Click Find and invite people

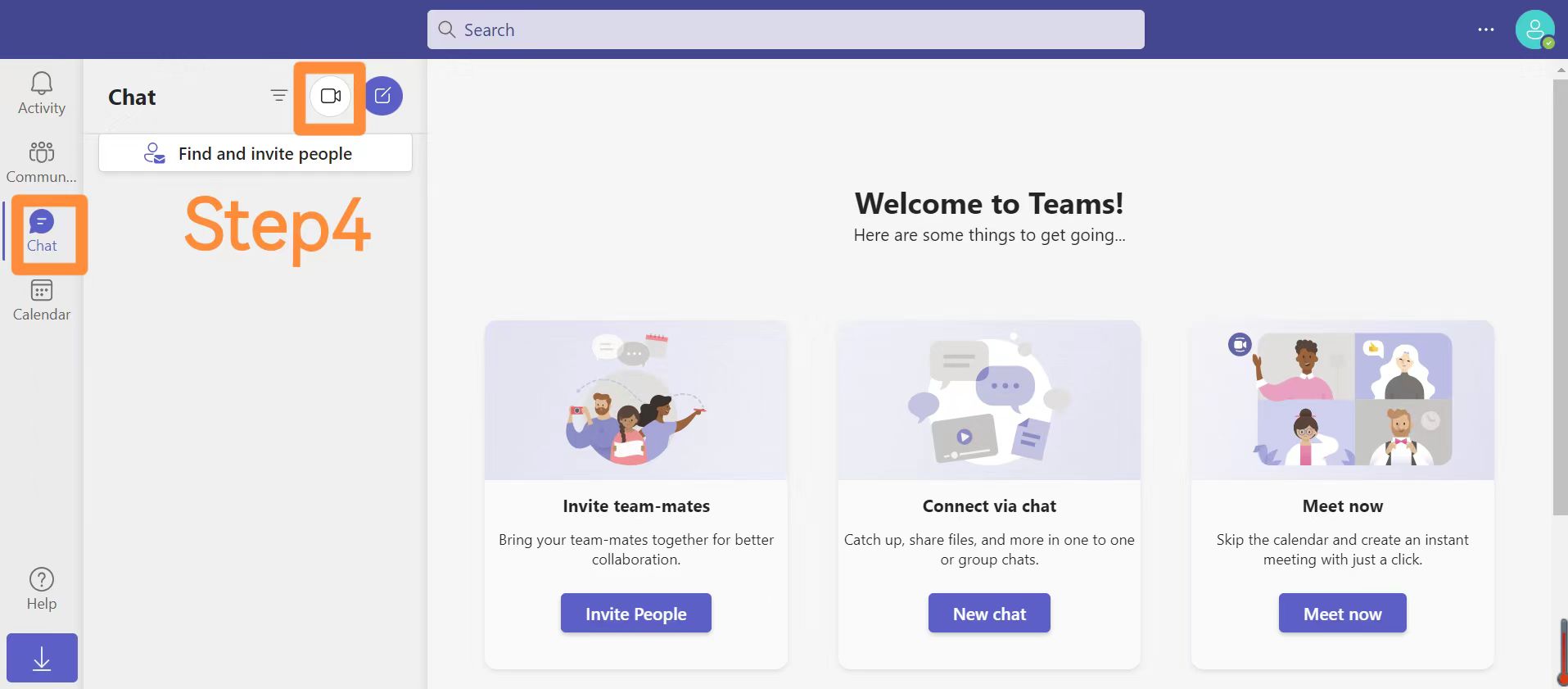coord(255,153)
